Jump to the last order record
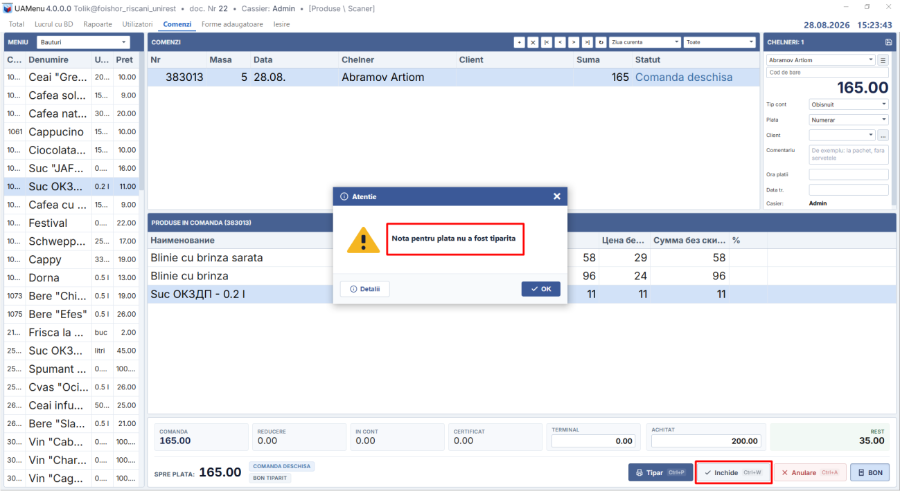This screenshot has width=900, height=491. 587,42
